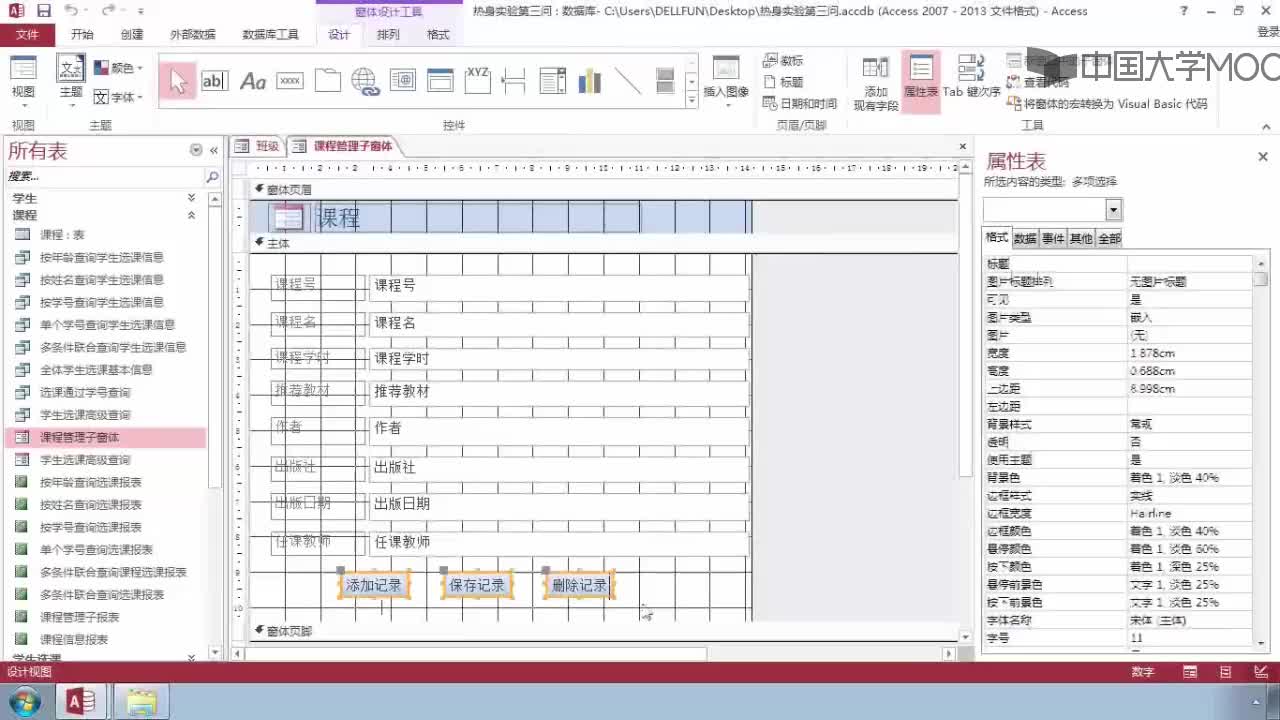Select the Line control
This screenshot has height=720, width=1280.
627,82
